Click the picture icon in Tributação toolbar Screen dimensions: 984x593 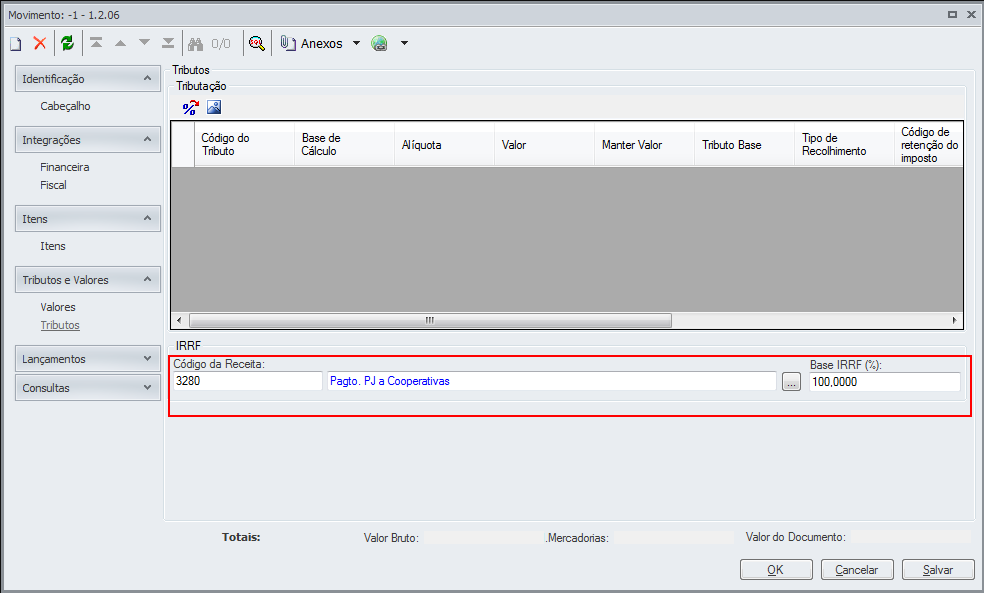(x=214, y=107)
